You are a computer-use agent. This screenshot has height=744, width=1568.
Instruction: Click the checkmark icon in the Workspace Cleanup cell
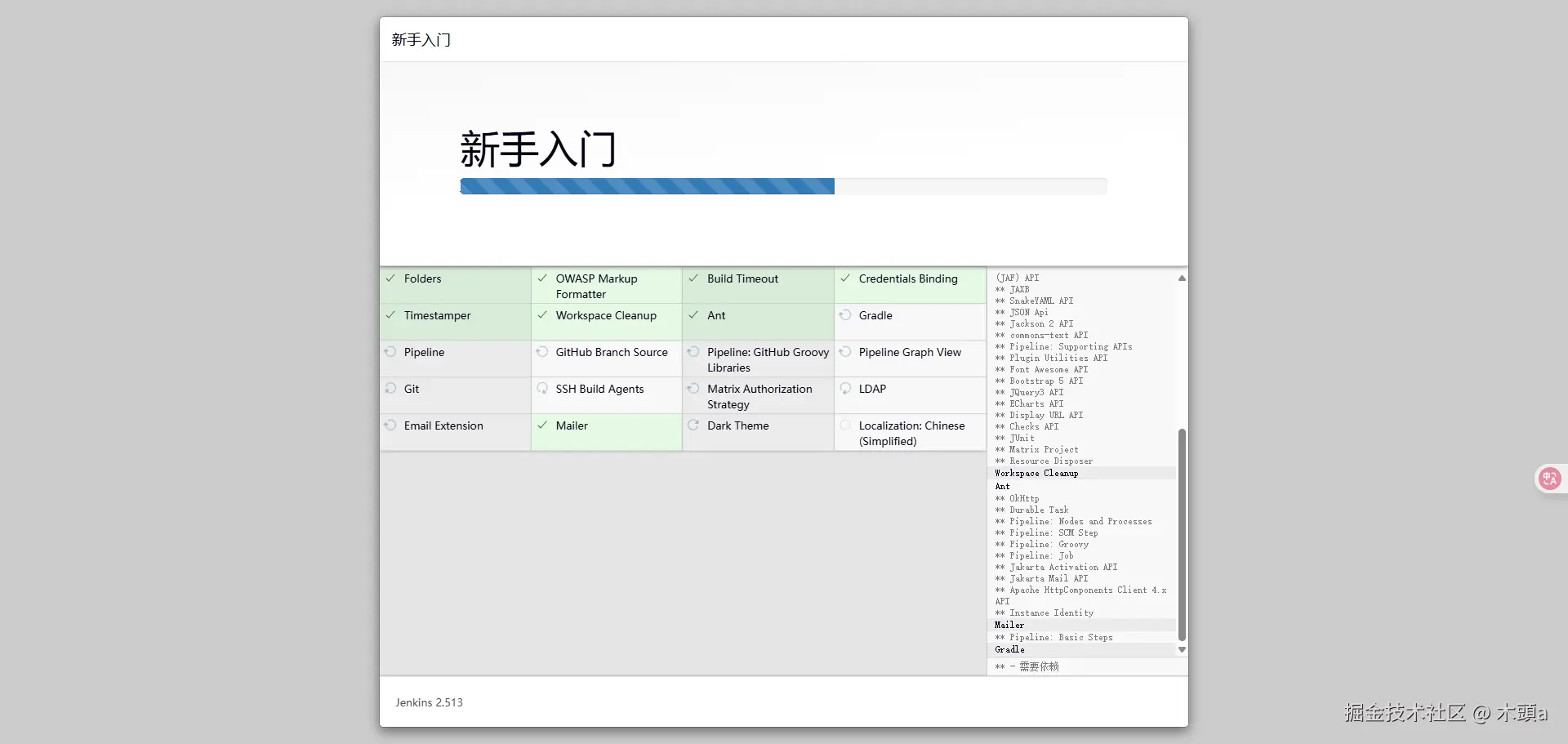tap(542, 315)
